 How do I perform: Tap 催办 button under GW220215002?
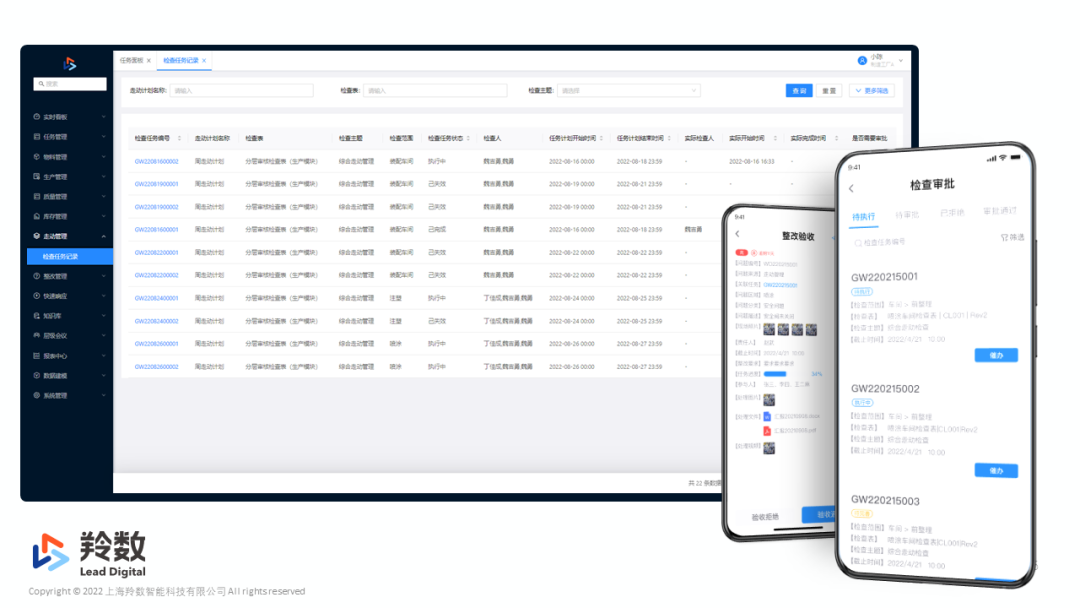tap(996, 471)
